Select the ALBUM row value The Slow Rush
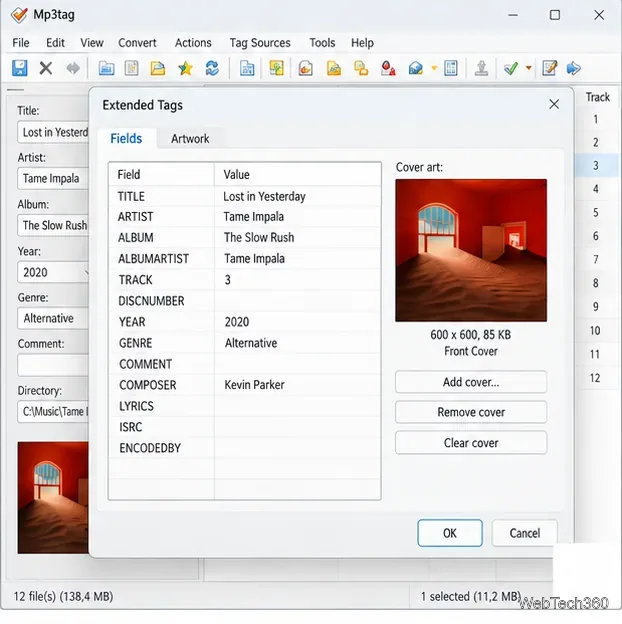 [259, 237]
